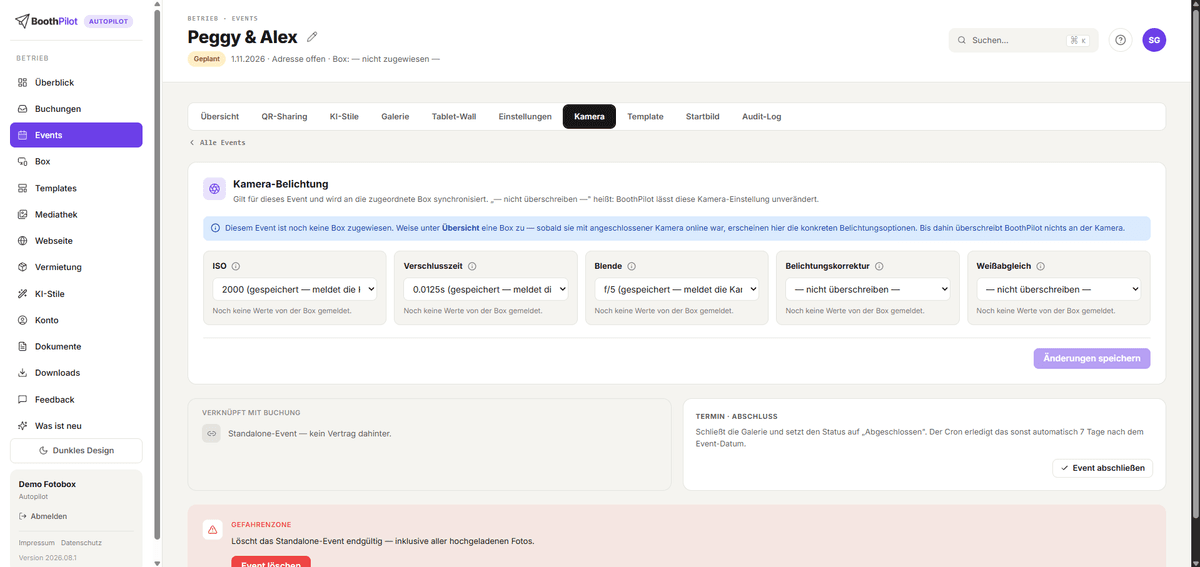Screen dimensions: 1200x567
Task: Click the Events calendar icon in sidebar
Action: click(x=23, y=135)
